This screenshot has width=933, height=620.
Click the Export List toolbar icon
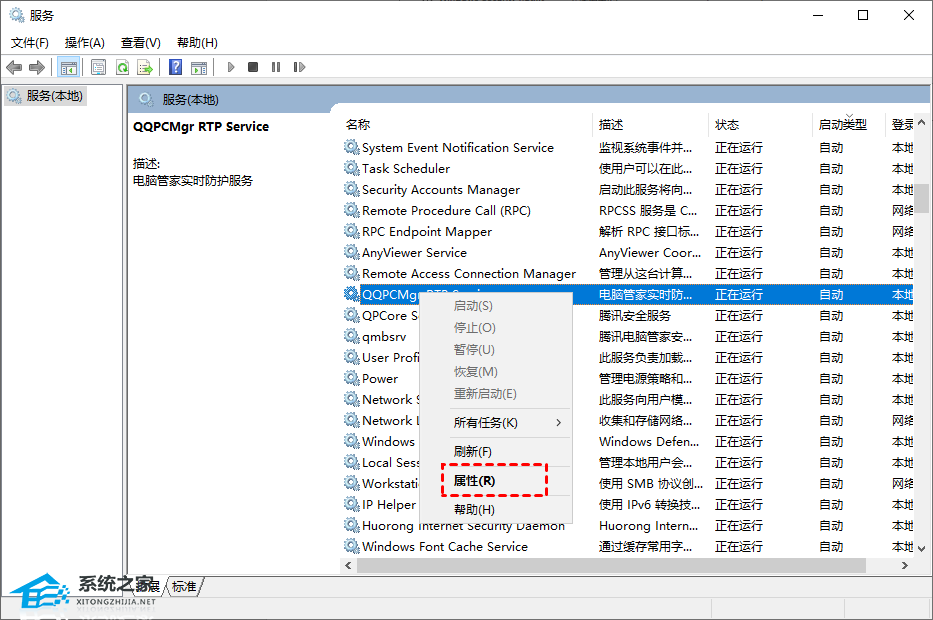coord(145,67)
